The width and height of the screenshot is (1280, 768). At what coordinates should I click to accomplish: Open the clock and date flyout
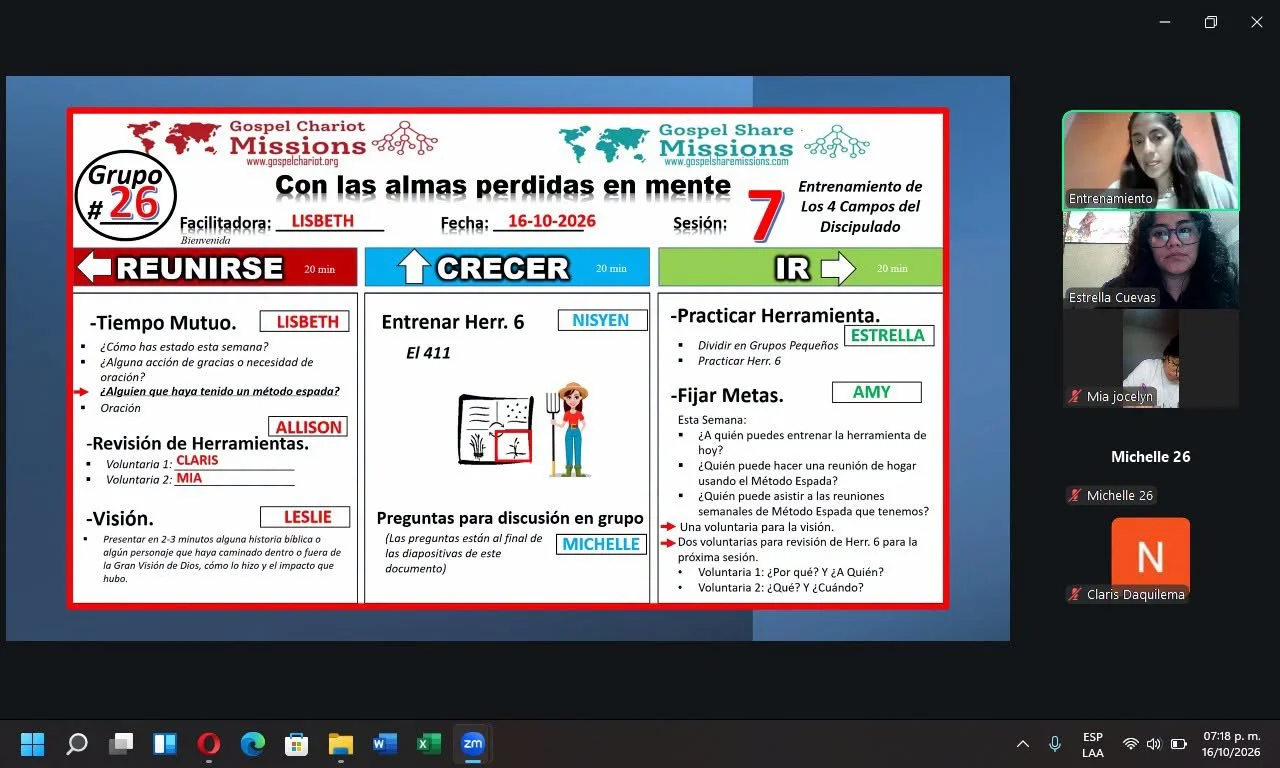click(1231, 744)
